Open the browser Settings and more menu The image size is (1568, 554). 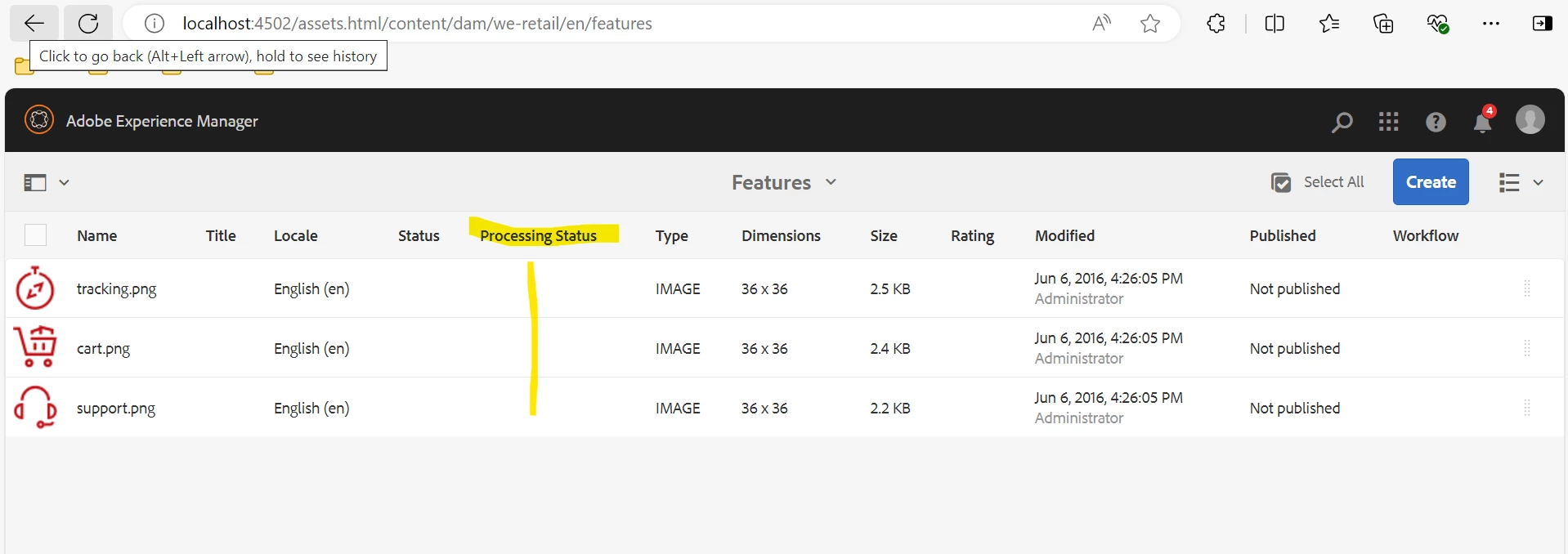(x=1490, y=24)
